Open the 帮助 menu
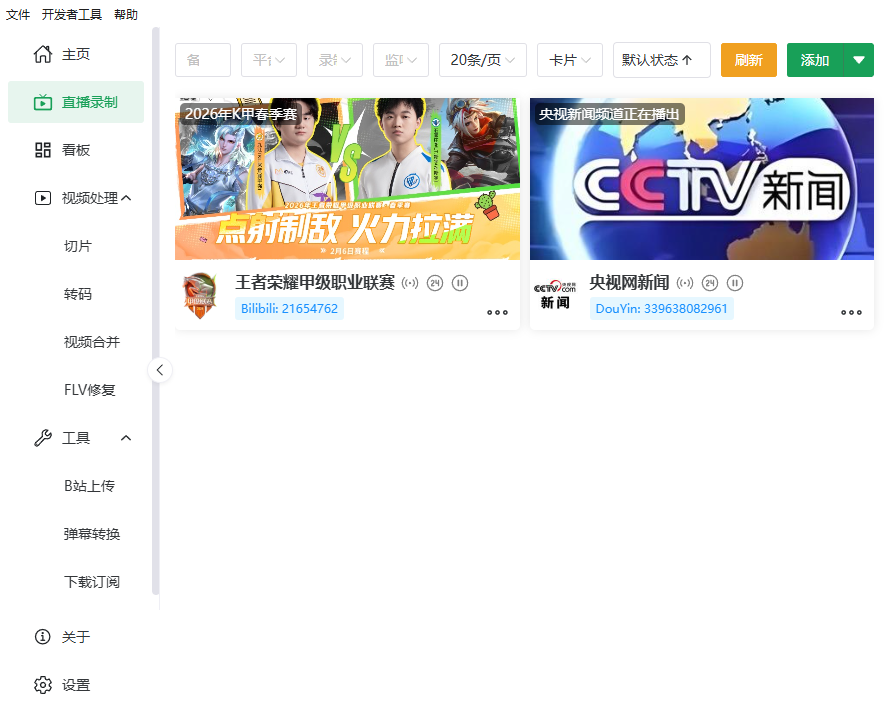 [x=126, y=15]
